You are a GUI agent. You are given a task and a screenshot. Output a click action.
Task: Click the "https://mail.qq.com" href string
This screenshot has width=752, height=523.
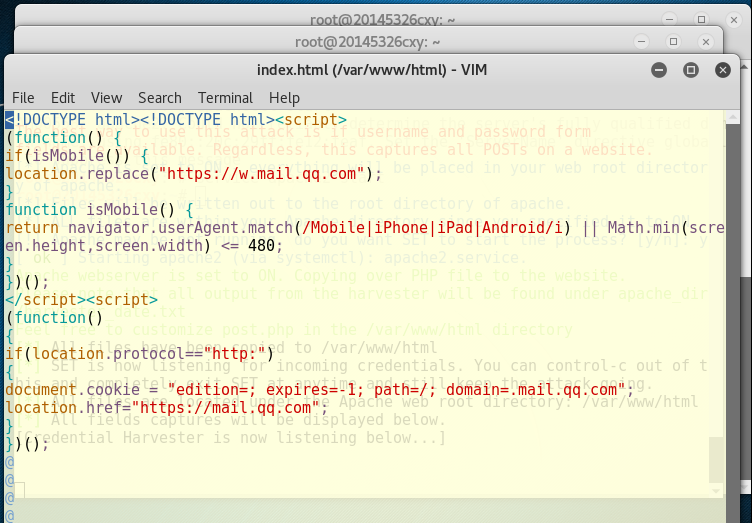225,407
